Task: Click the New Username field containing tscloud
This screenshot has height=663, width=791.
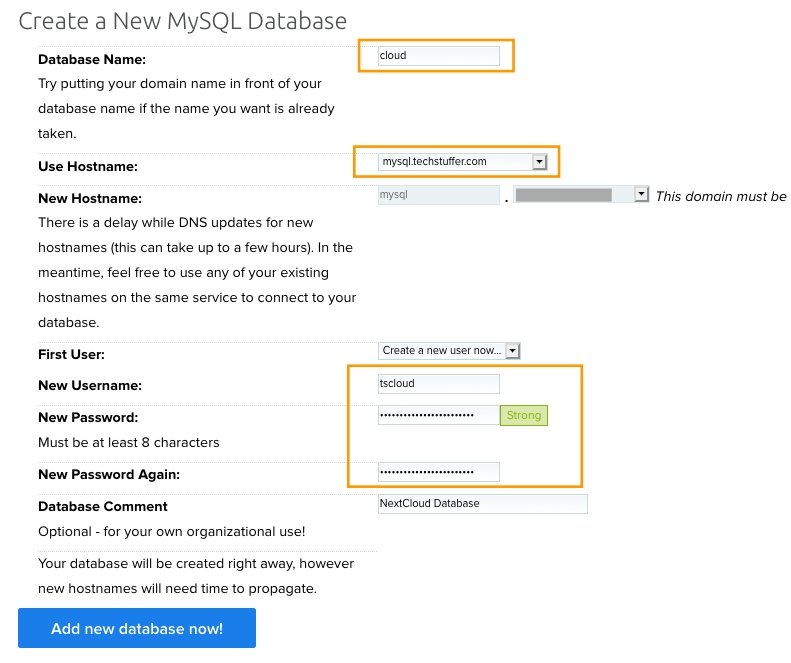Action: (438, 383)
